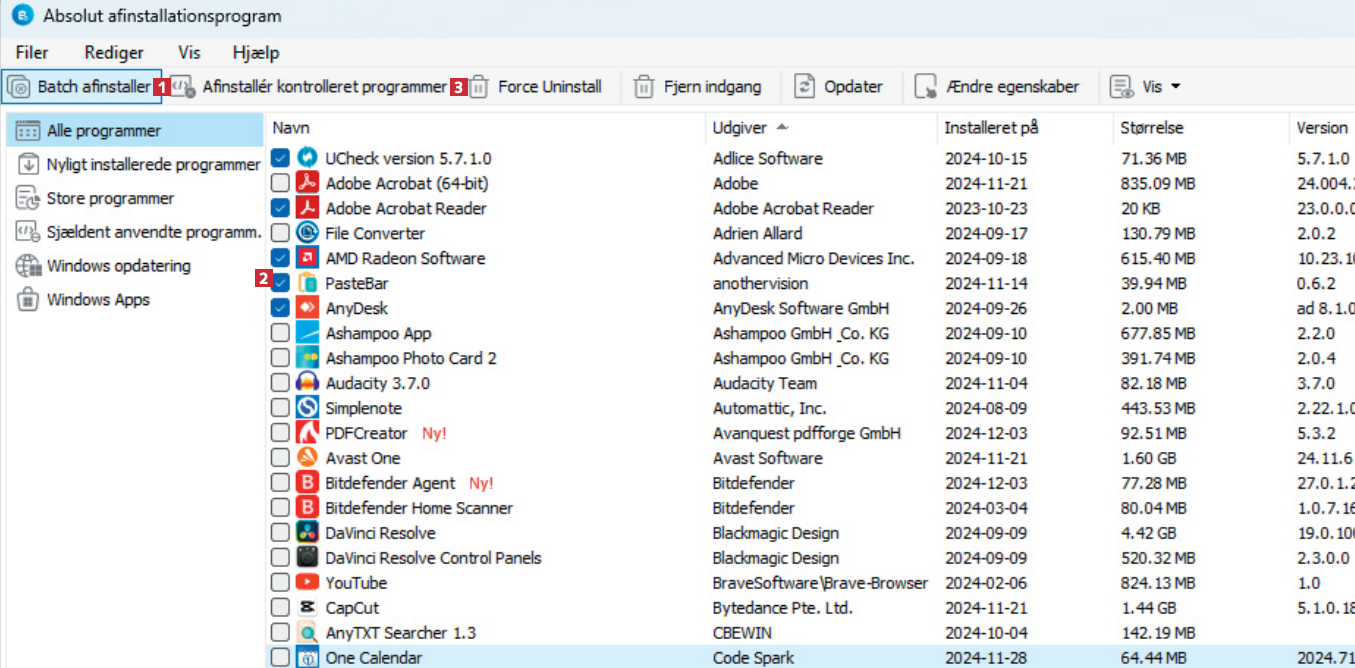Click the CapCut program icon
The height and width of the screenshot is (668, 1355).
click(x=308, y=608)
